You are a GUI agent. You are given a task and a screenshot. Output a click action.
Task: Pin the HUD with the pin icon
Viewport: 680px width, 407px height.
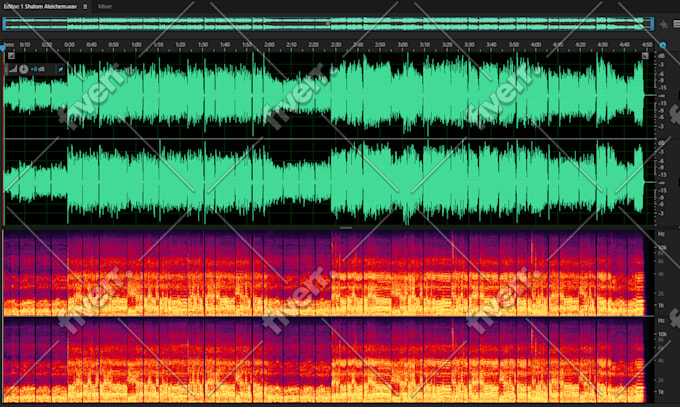click(61, 69)
